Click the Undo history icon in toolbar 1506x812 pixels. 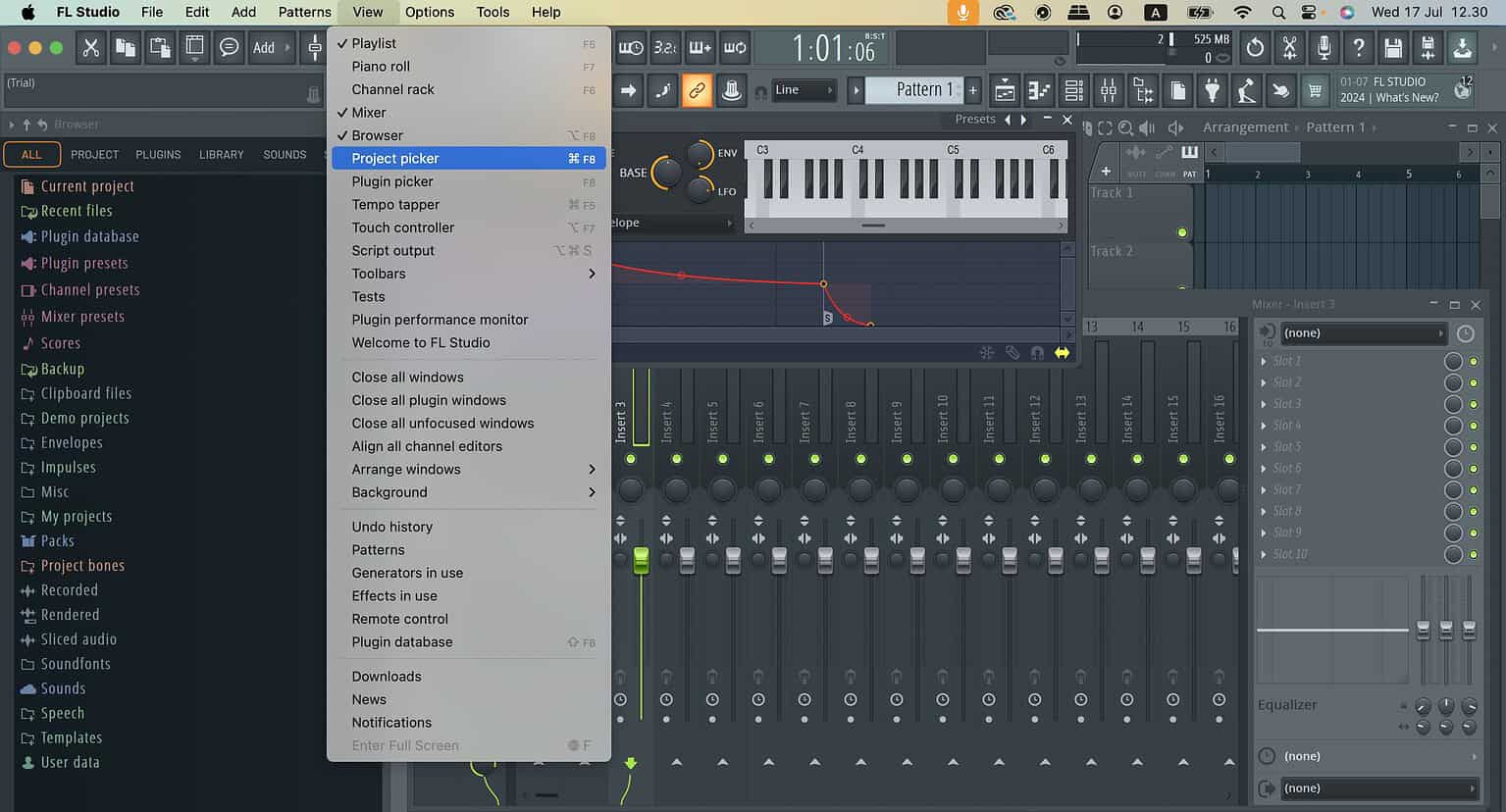click(1255, 47)
